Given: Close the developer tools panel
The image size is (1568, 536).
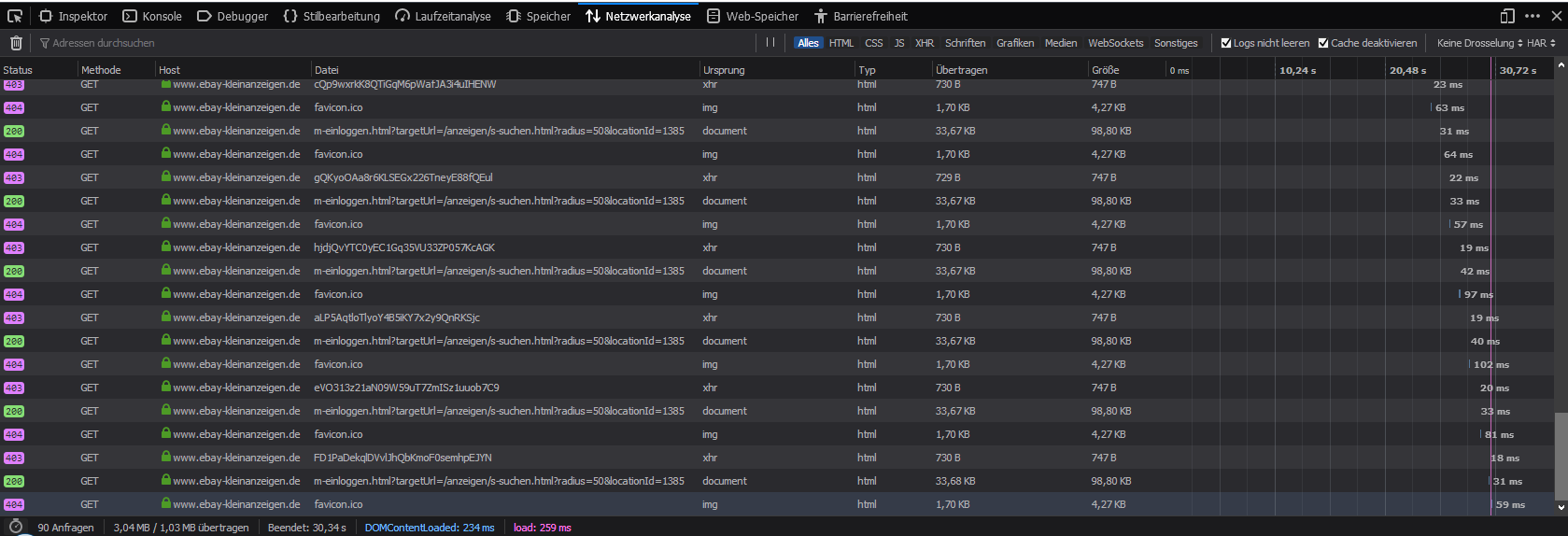Looking at the screenshot, I should (x=1557, y=16).
